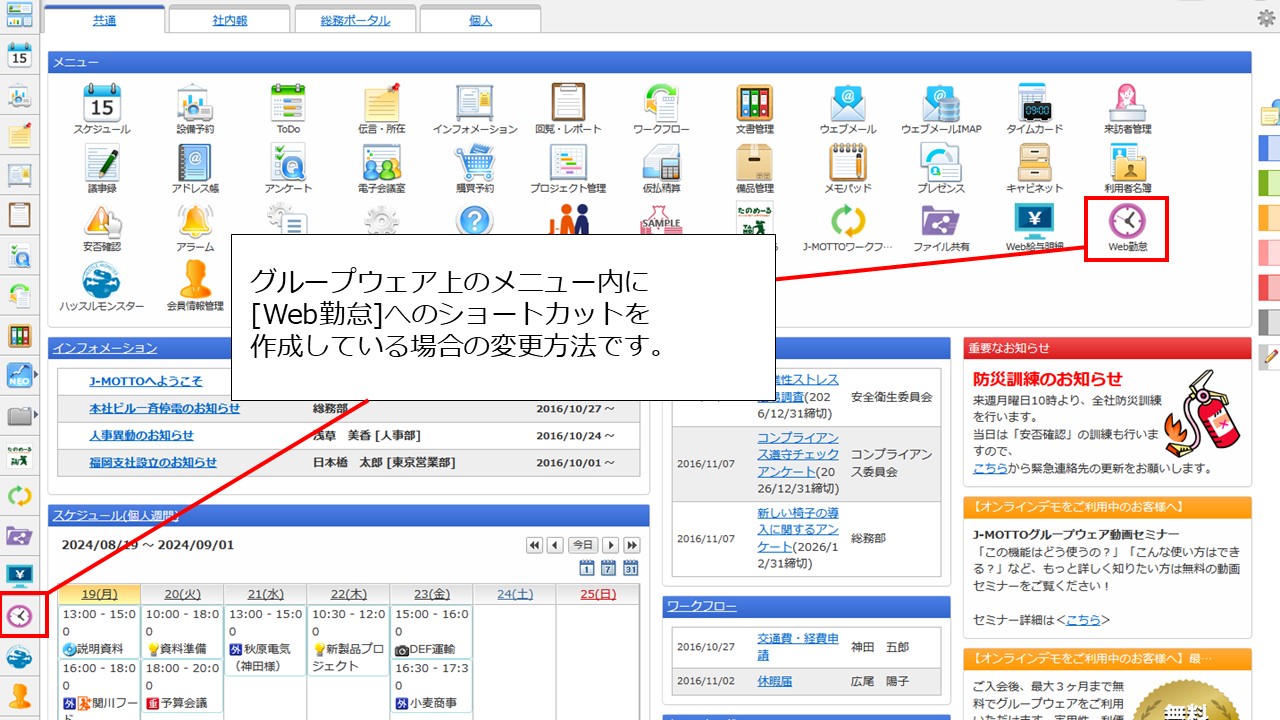Select the 個人 tab
This screenshot has height=720, width=1280.
pos(480,20)
